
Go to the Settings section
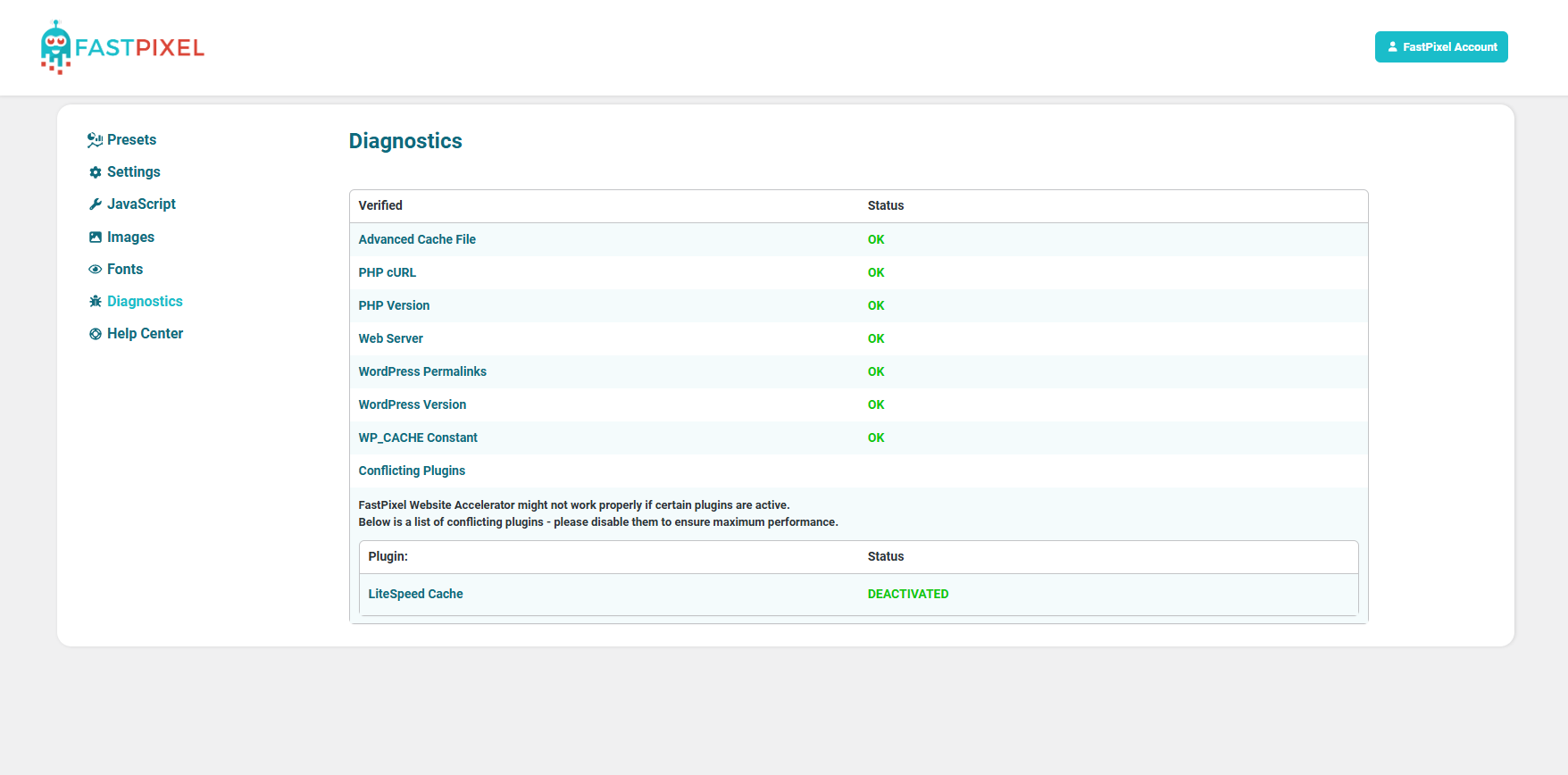point(134,172)
